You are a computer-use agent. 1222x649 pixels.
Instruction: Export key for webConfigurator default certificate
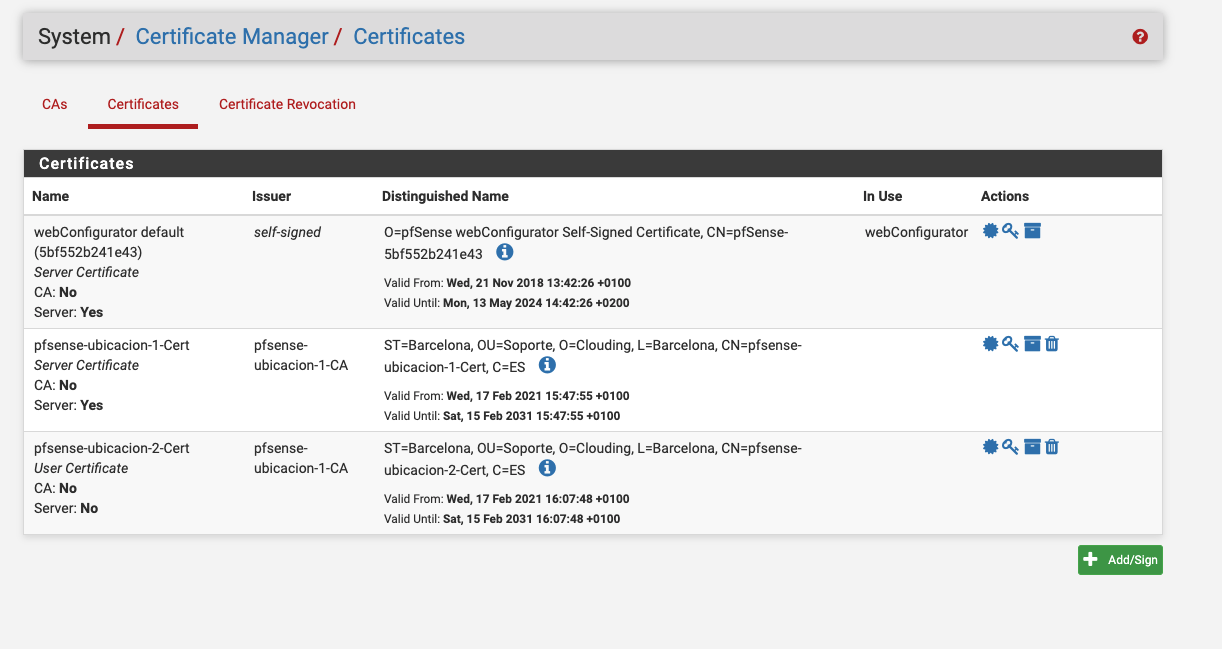pos(1010,231)
